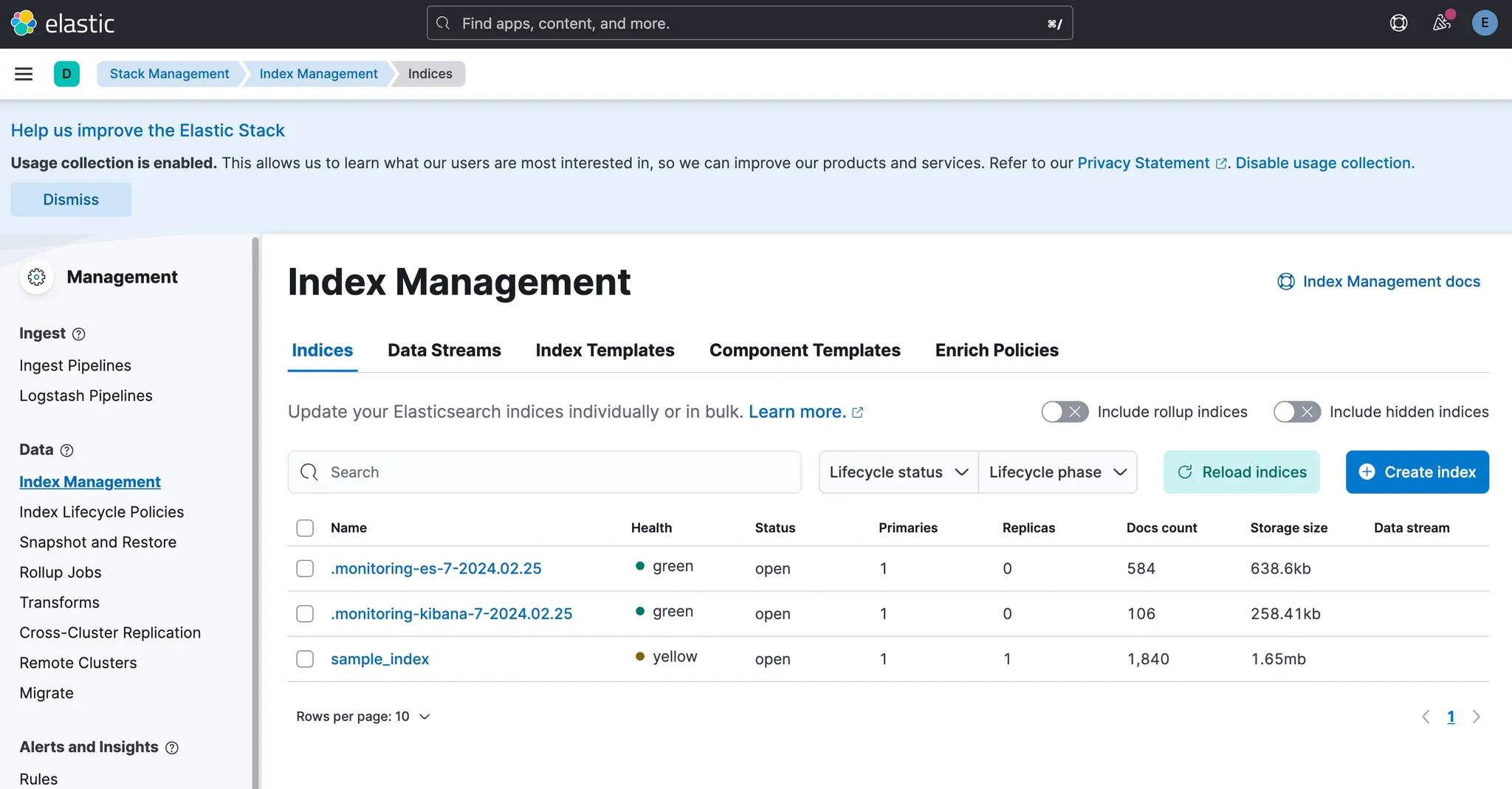
Task: Click the help icon beside Alerts and Insights
Action: pyautogui.click(x=172, y=748)
